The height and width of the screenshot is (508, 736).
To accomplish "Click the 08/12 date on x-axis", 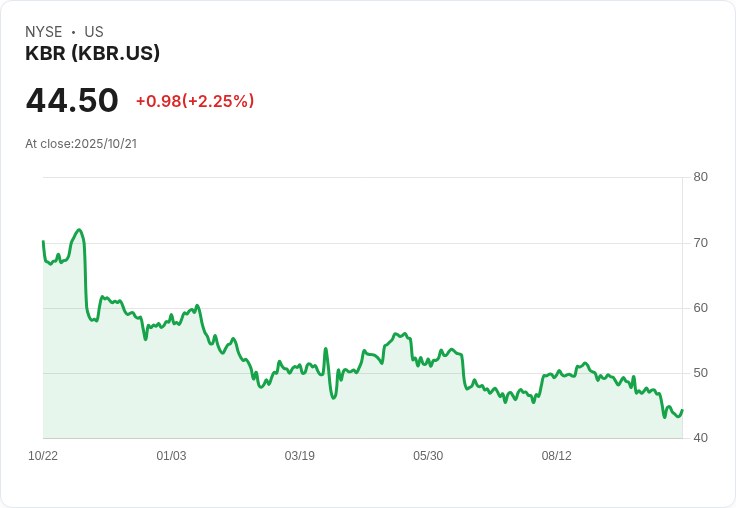I will click(556, 456).
